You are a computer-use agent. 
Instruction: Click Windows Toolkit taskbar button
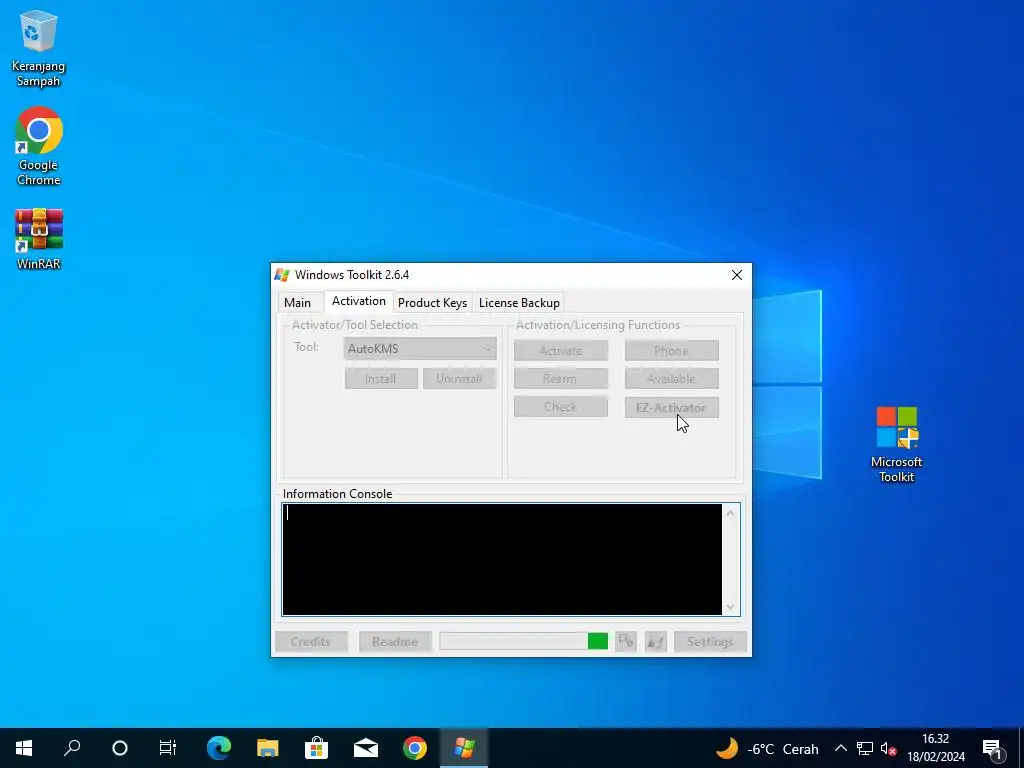coord(464,748)
